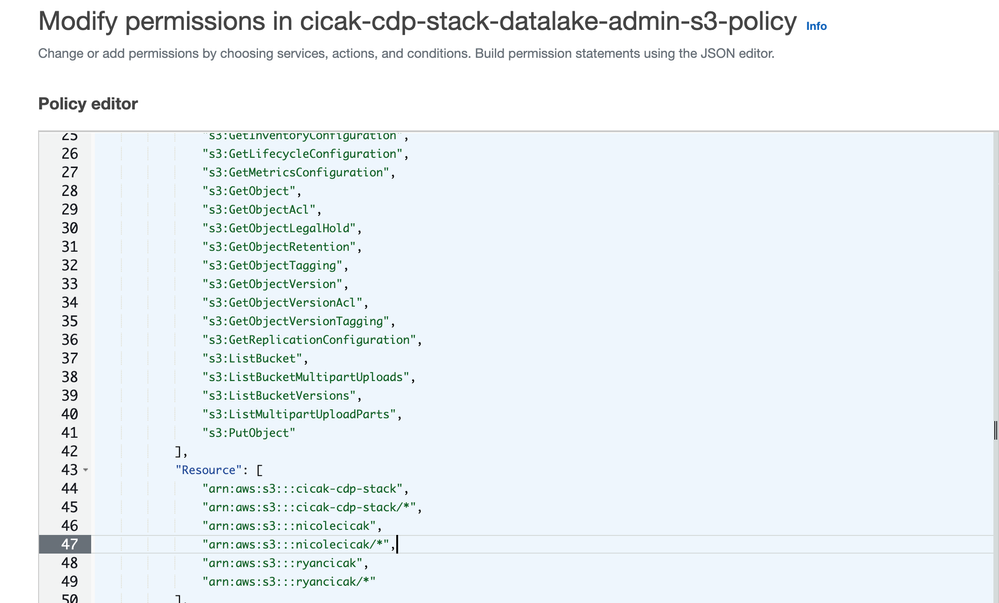Collapse the Resource block at line 43
The width and height of the screenshot is (999, 603).
click(85, 469)
